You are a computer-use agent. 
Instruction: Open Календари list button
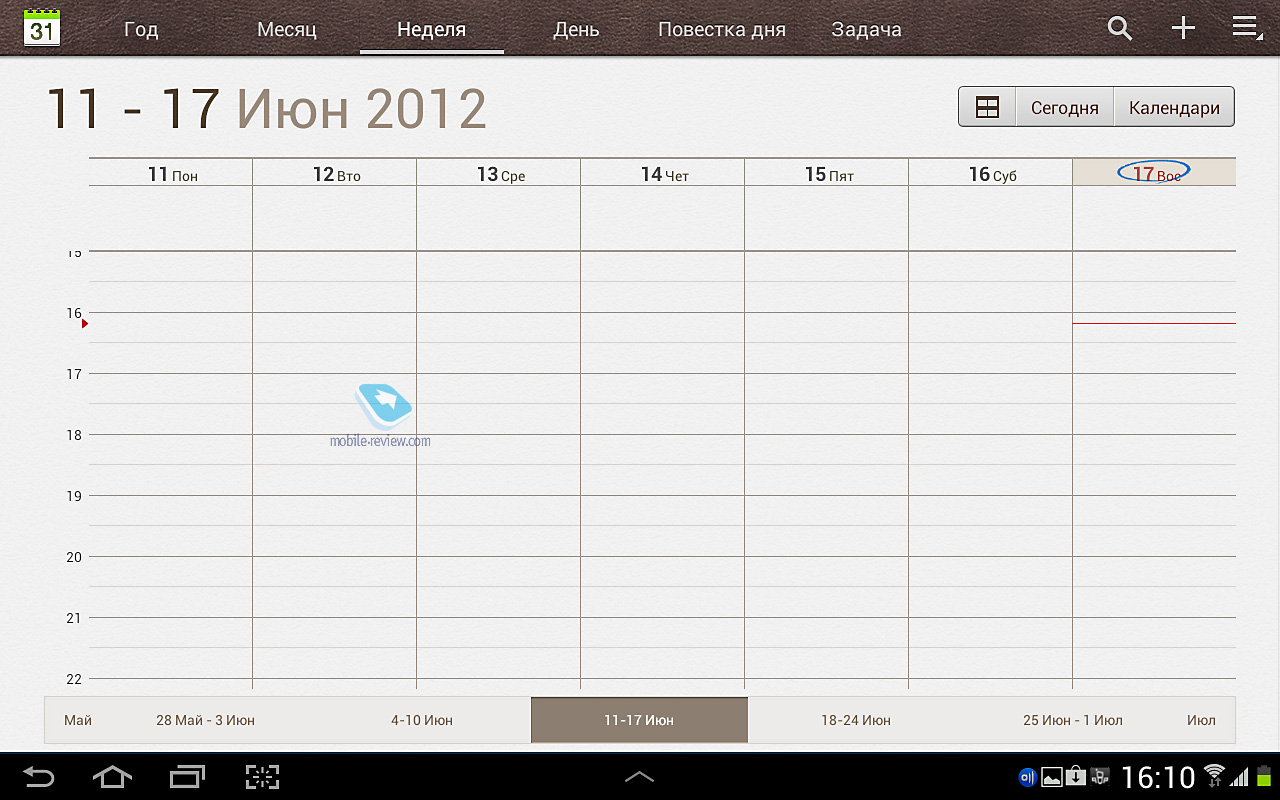coord(1174,108)
